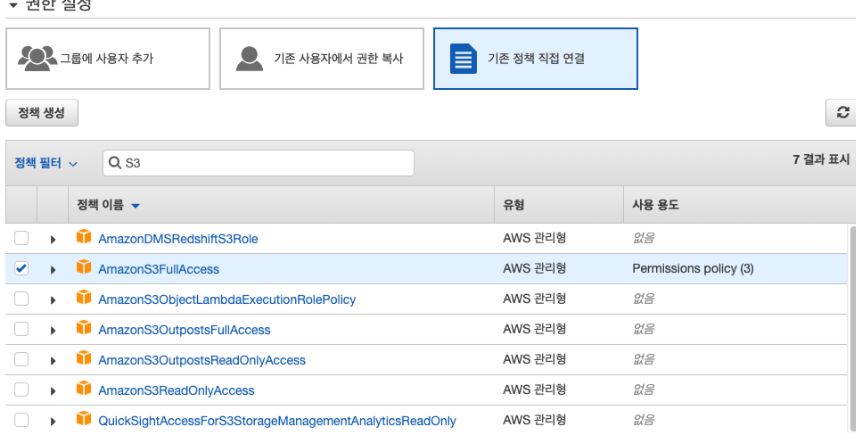Check the AmazonS3OutpostsReadOnlyAccess checkbox
The width and height of the screenshot is (856, 433).
[x=21, y=359]
